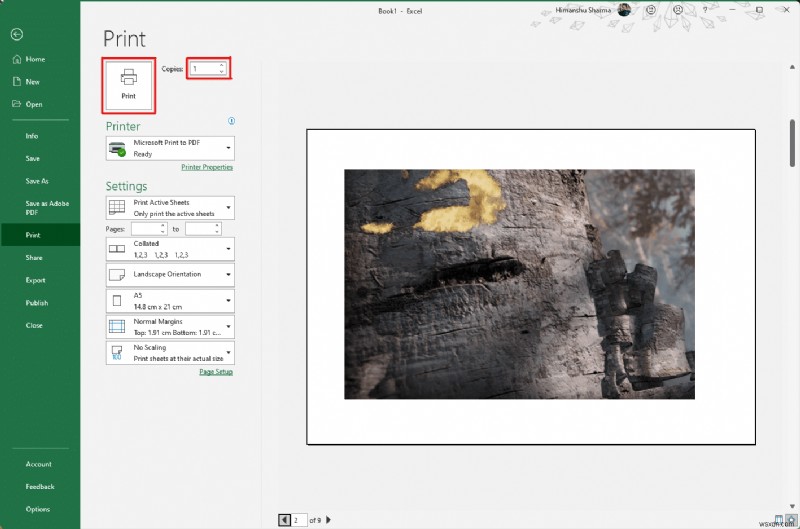
Task: Toggle Show Margins in print preview
Action: pos(778,519)
